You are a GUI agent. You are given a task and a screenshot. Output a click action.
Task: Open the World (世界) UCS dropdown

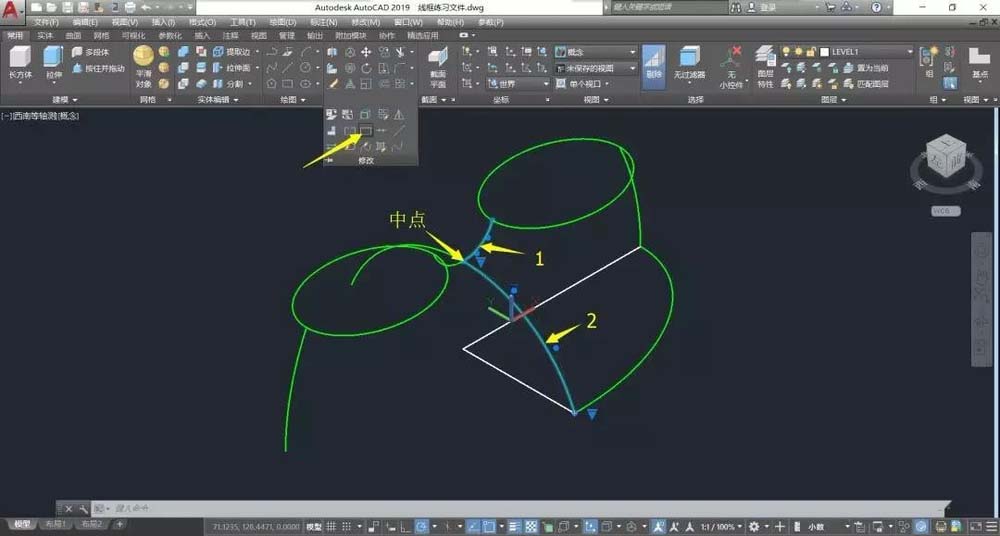(x=517, y=84)
